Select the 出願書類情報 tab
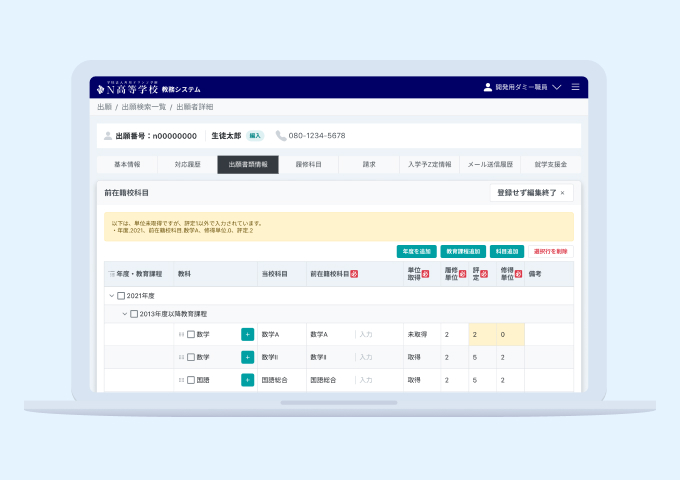 pyautogui.click(x=248, y=164)
